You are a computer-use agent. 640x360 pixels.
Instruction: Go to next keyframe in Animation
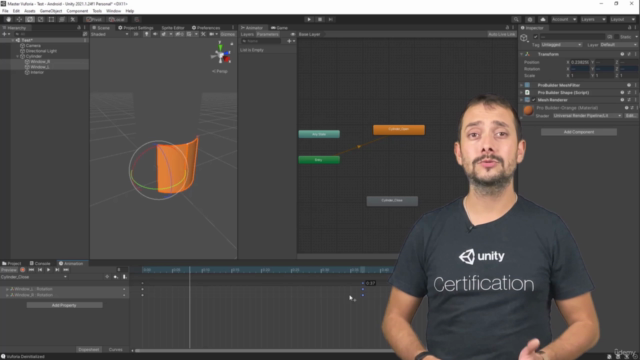click(x=57, y=270)
